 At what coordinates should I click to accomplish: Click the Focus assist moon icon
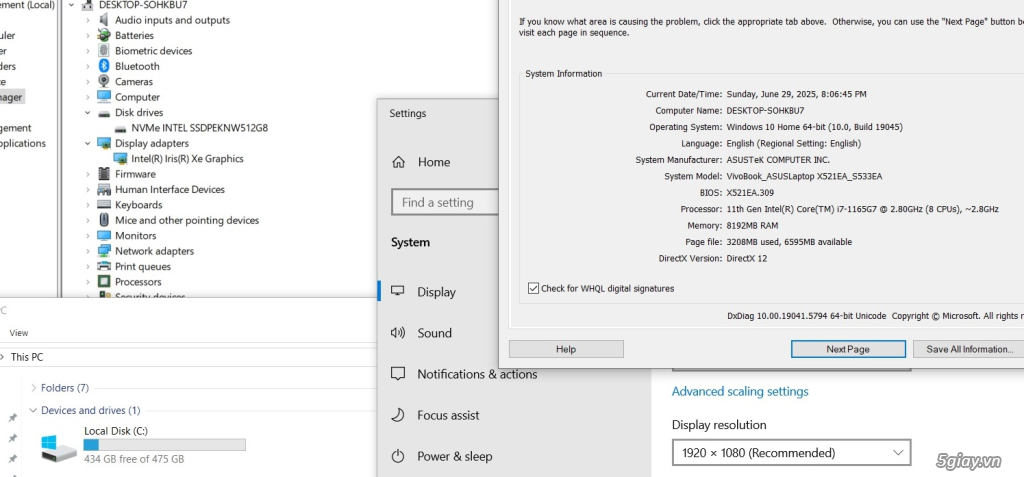tap(398, 415)
